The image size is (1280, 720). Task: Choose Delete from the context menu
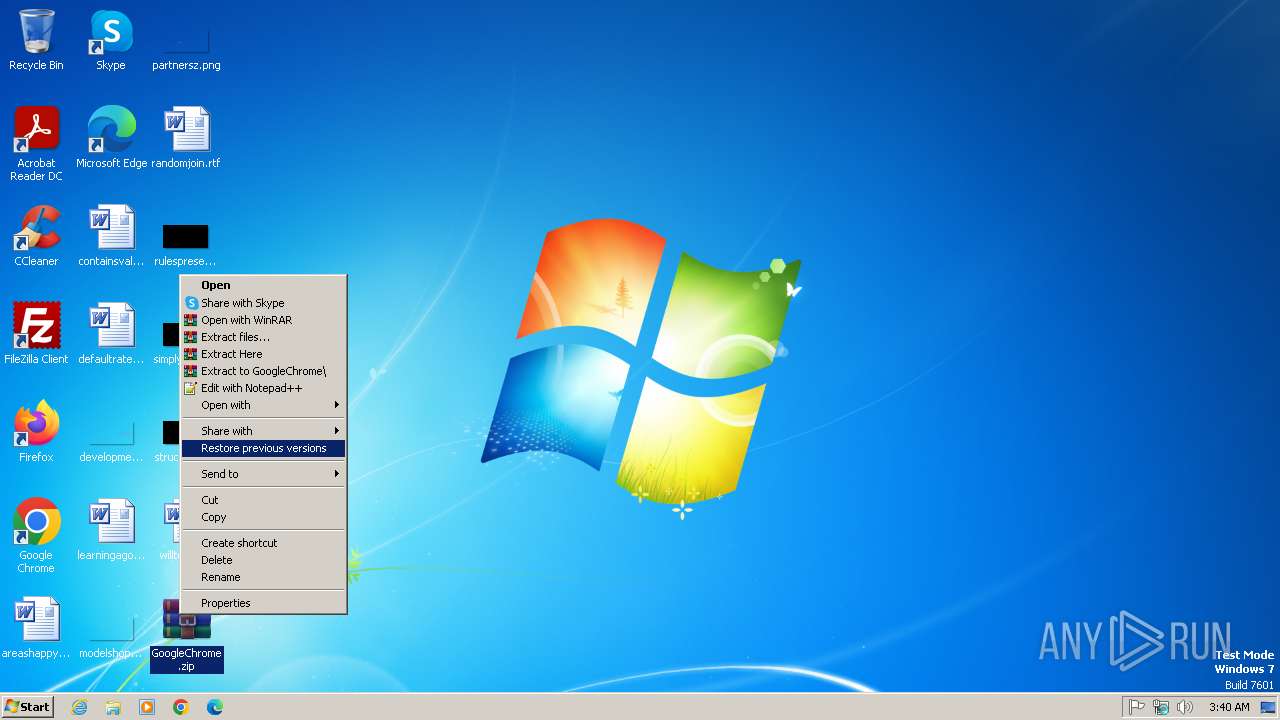coord(263,560)
